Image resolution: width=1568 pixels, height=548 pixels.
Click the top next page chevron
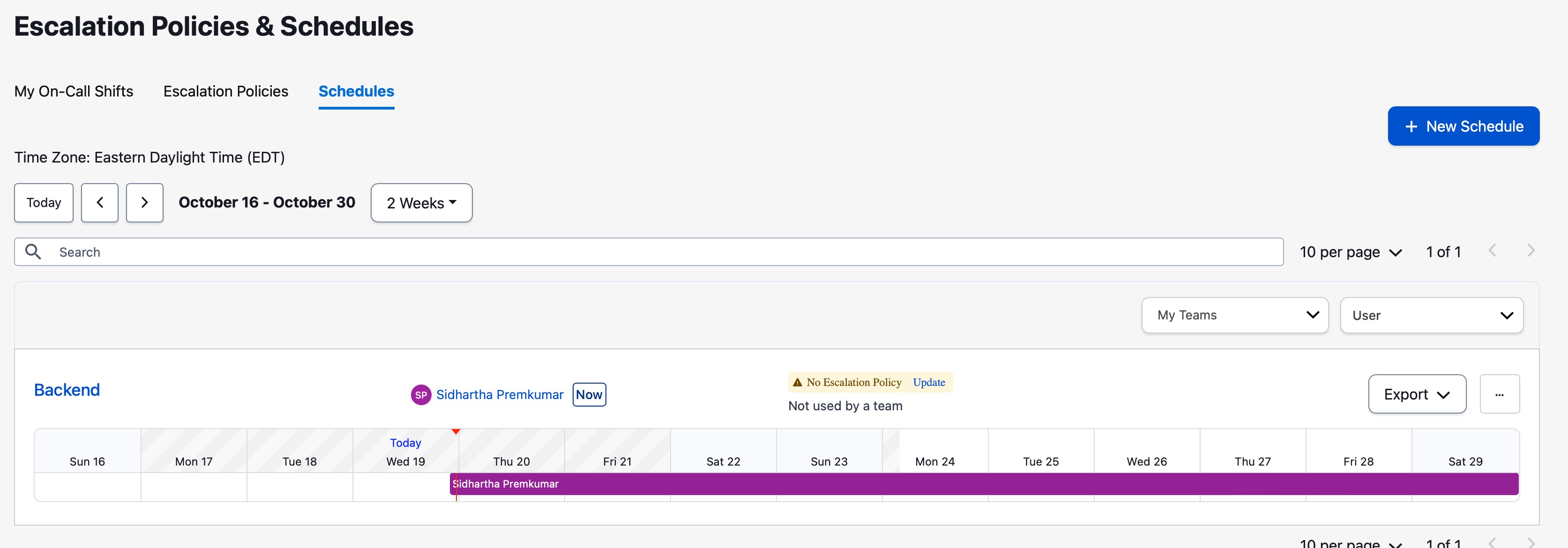point(1531,251)
